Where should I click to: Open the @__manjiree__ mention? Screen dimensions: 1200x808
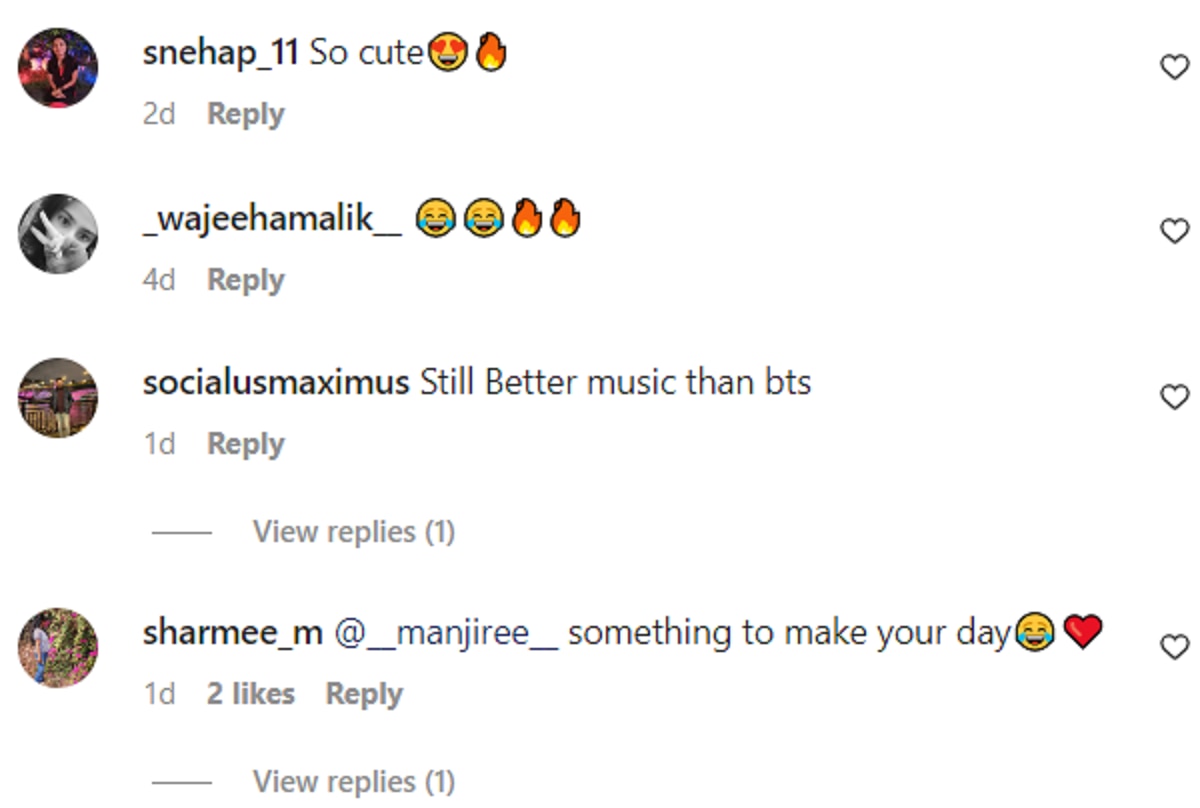coord(445,633)
